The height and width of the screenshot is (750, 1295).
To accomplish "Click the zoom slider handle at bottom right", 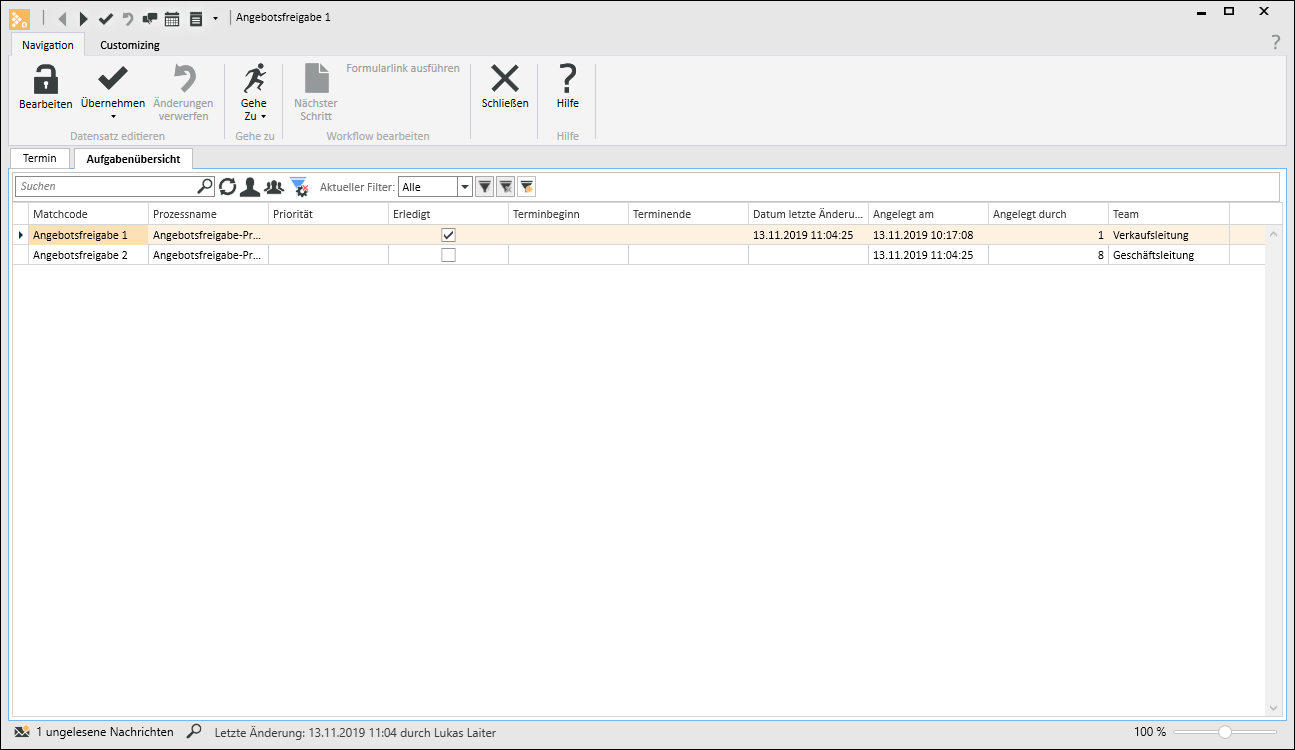I will tap(1225, 732).
